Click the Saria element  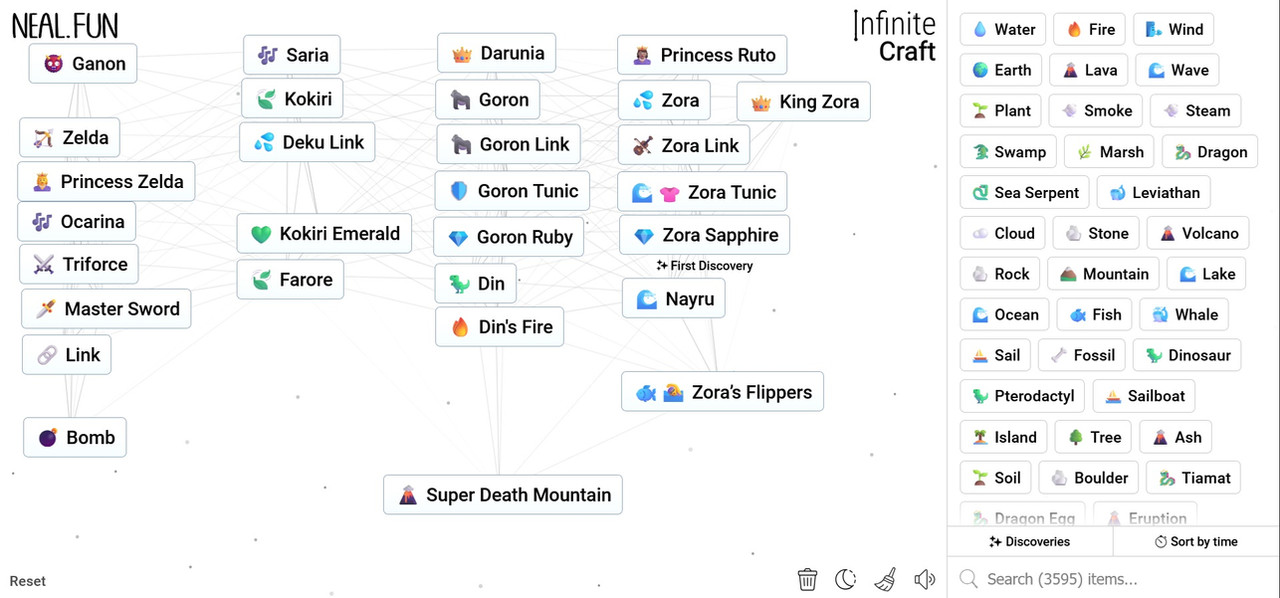pyautogui.click(x=292, y=55)
